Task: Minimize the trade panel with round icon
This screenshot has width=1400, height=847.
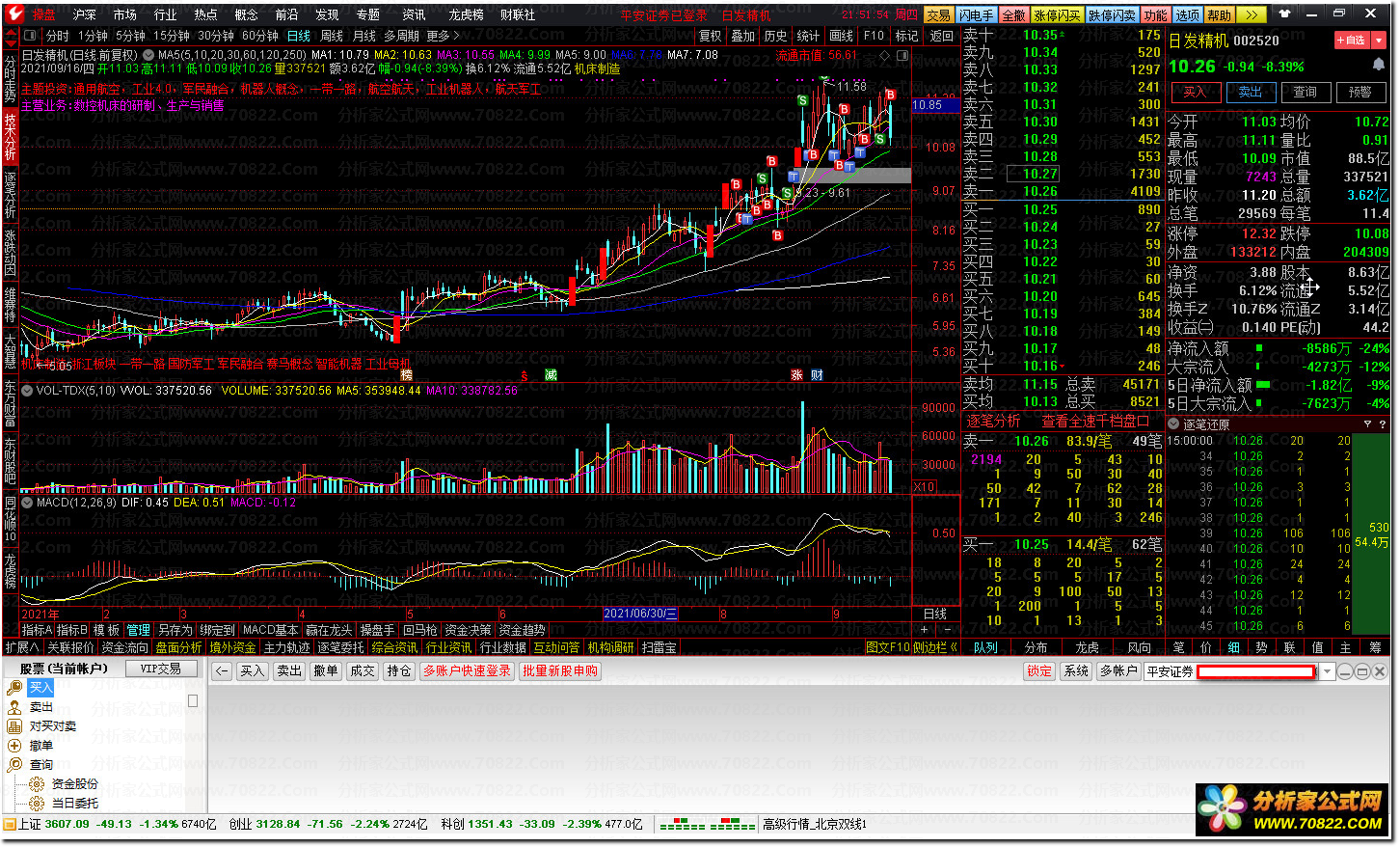Action: tap(1345, 671)
